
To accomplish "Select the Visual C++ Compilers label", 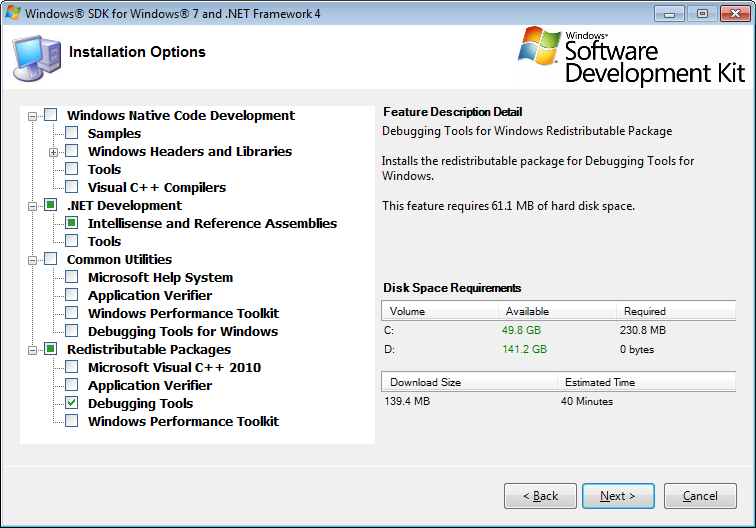I will coord(157,187).
